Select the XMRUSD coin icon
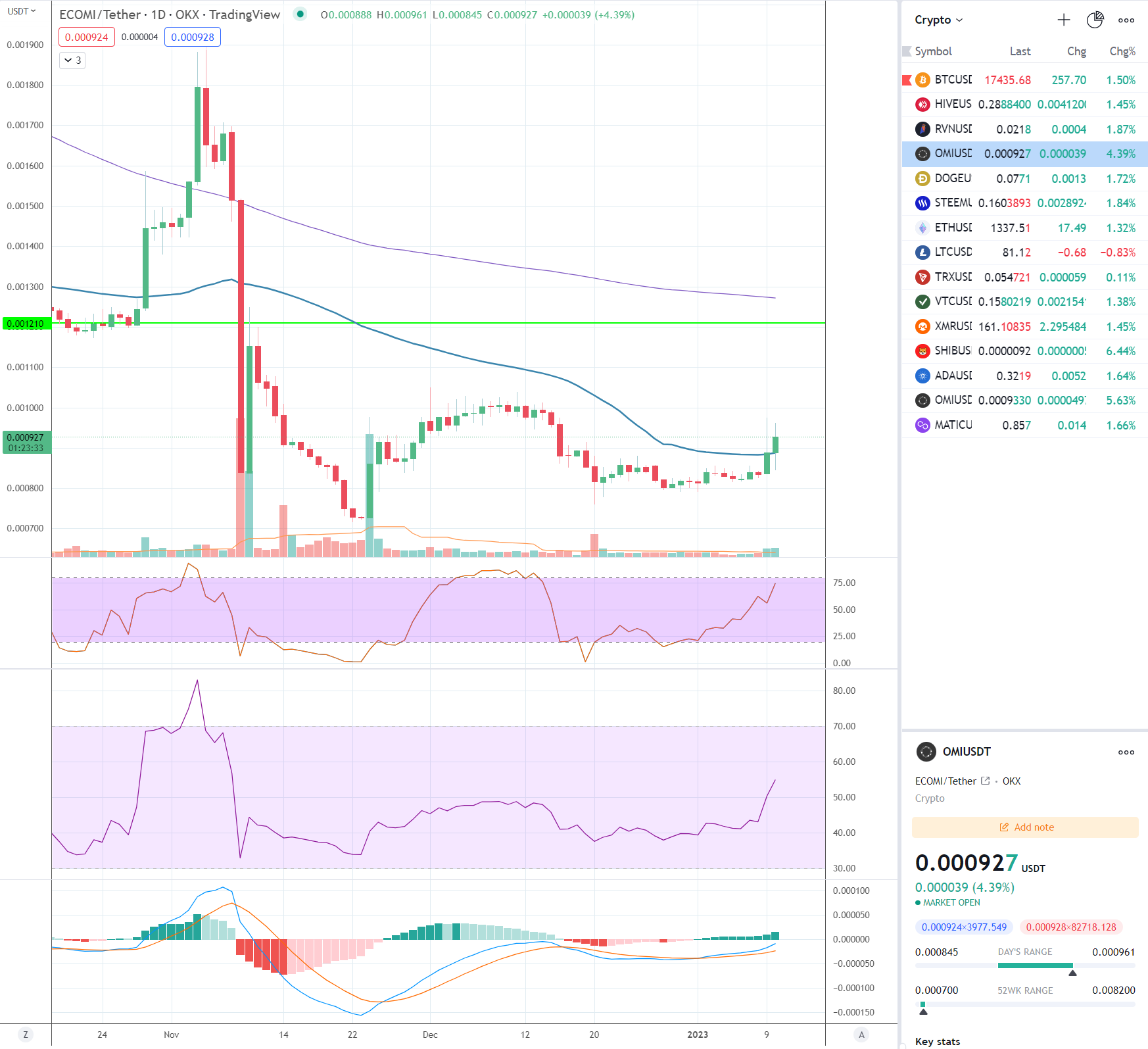Image resolution: width=1148 pixels, height=1049 pixels. pos(922,326)
